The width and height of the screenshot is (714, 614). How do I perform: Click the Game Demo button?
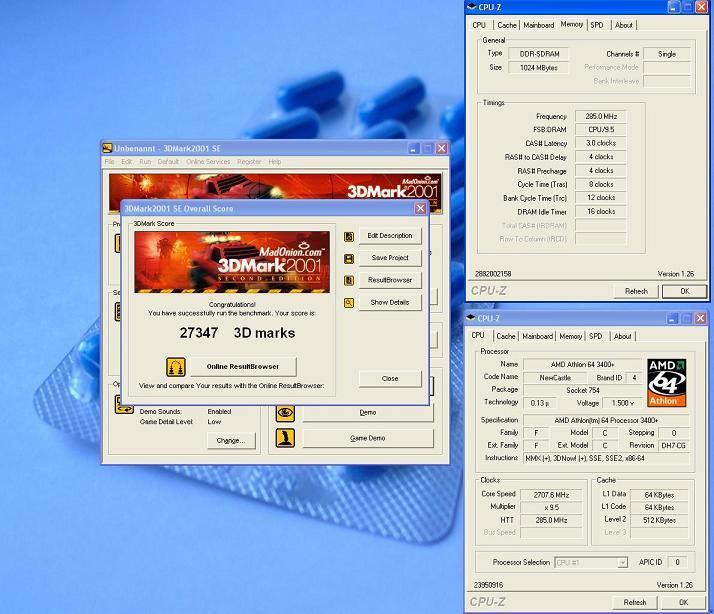368,438
